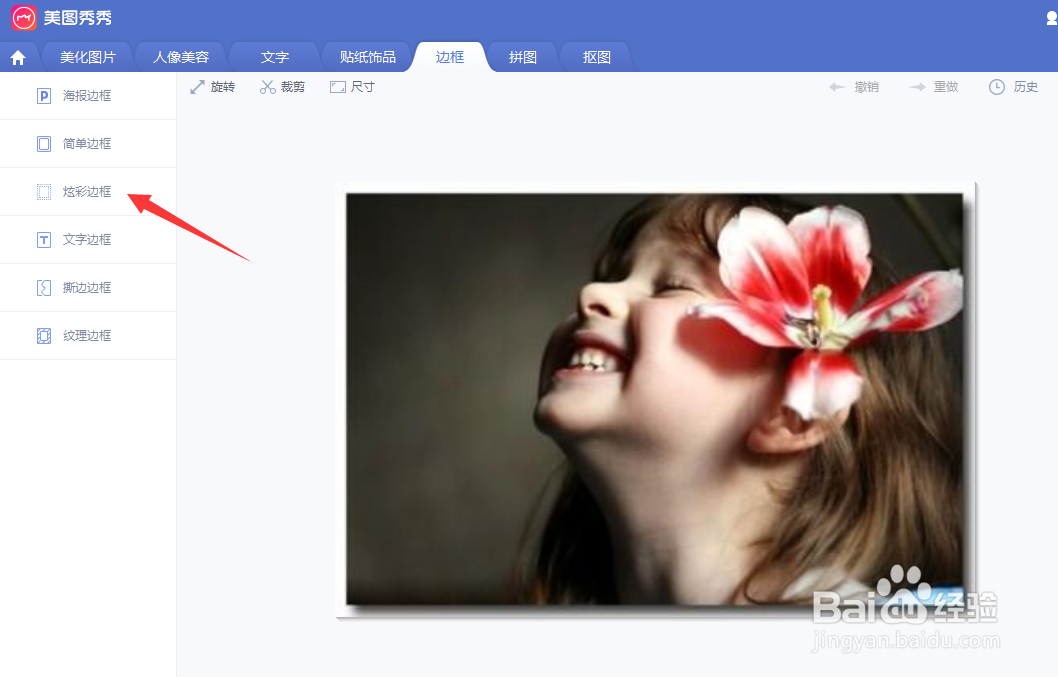Click the 历史 label
The image size is (1058, 677).
pyautogui.click(x=1026, y=87)
